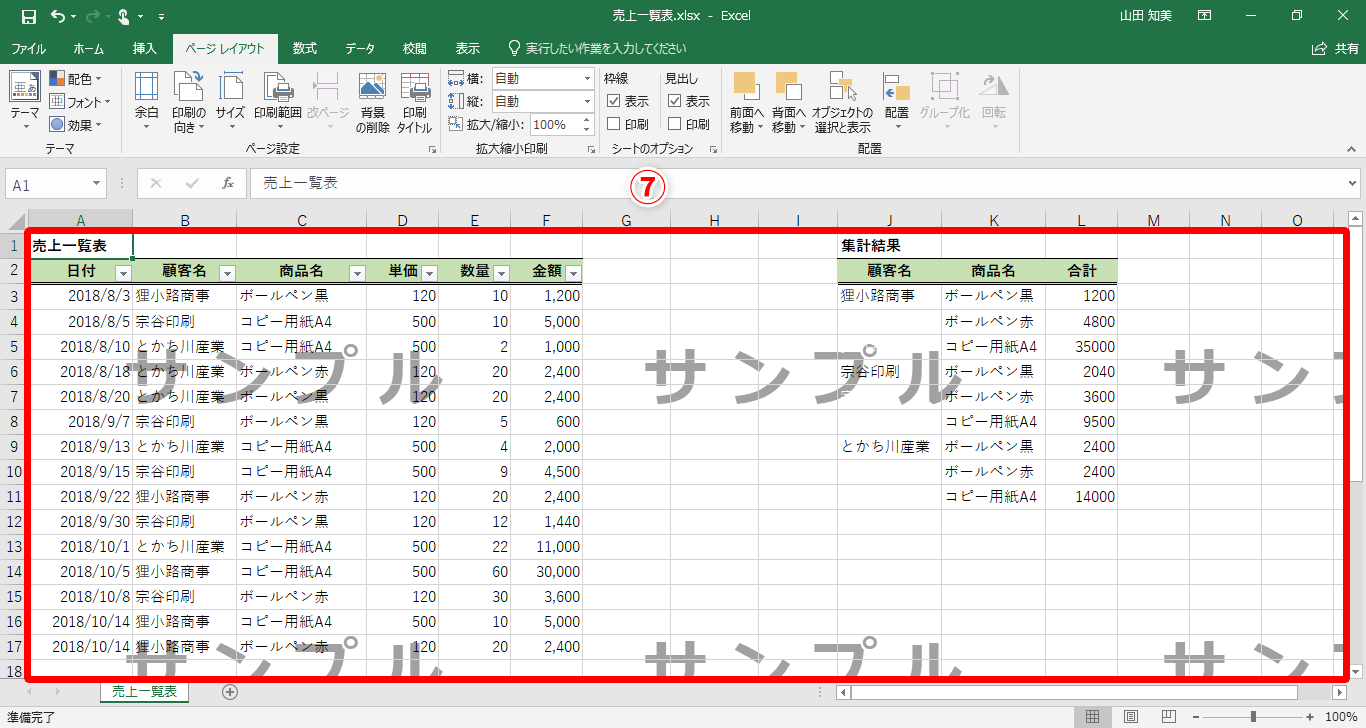Add a new sheet with plus icon
1366x728 pixels.
[x=230, y=692]
